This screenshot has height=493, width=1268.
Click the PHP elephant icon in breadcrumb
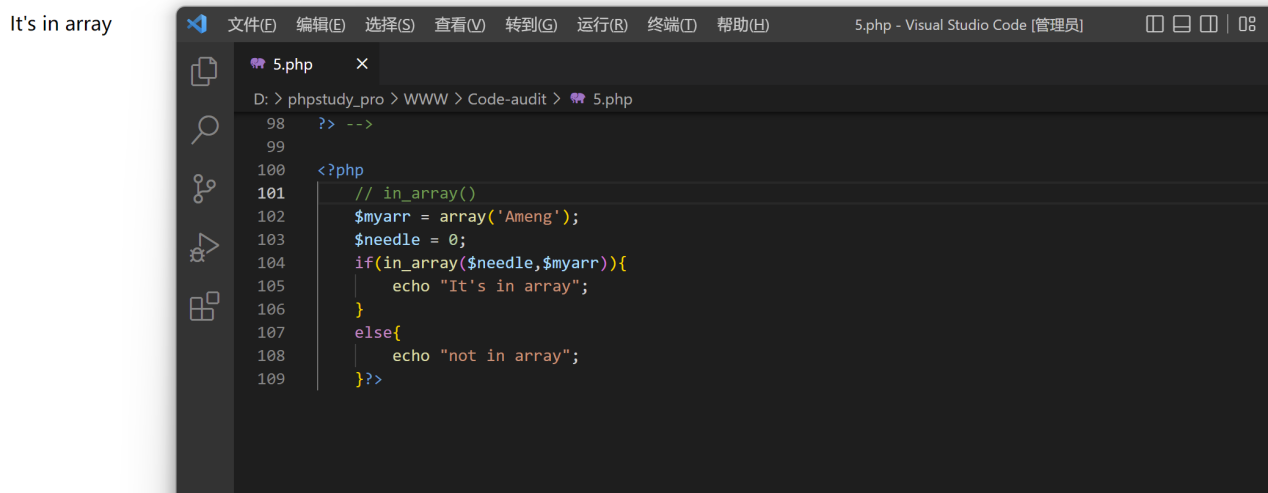point(577,99)
